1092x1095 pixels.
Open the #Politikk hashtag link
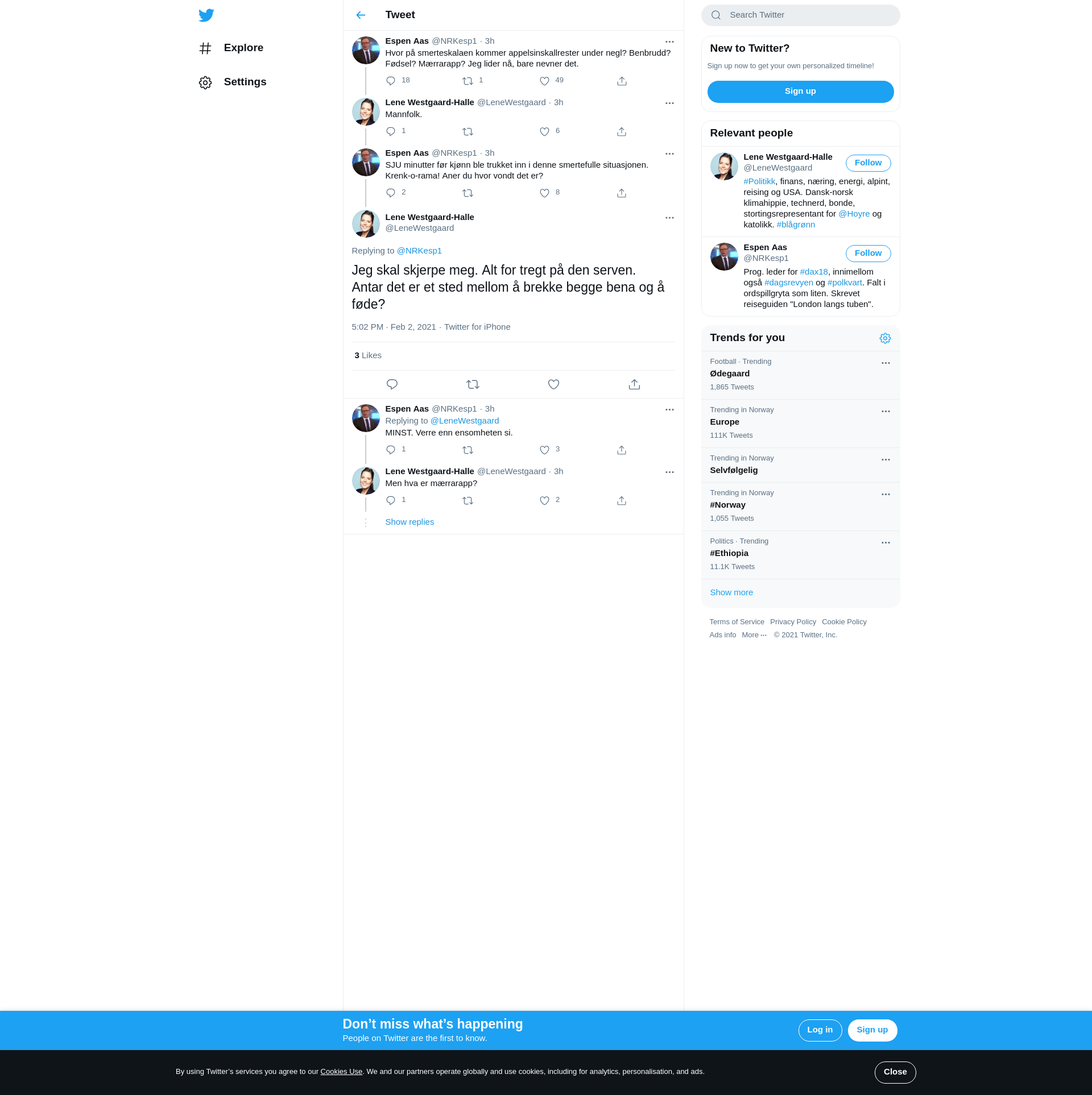(x=759, y=181)
